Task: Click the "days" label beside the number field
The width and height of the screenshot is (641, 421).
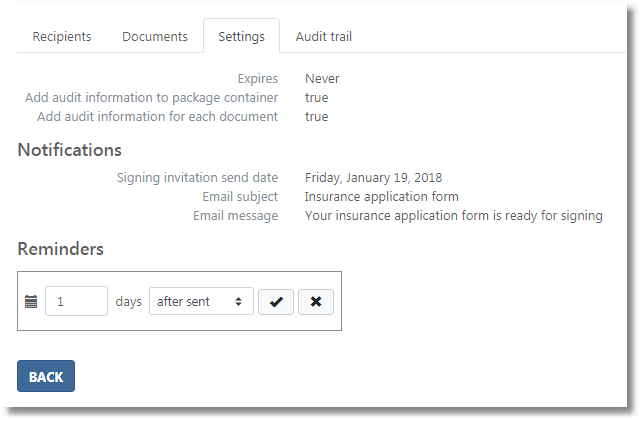Action: [x=128, y=302]
